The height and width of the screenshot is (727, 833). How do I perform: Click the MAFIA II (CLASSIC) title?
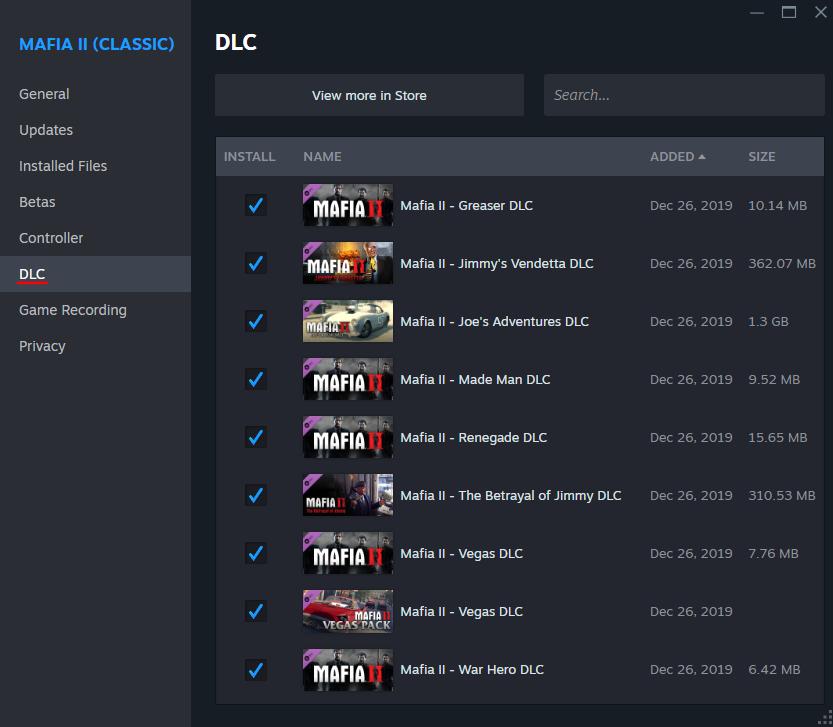click(x=97, y=44)
